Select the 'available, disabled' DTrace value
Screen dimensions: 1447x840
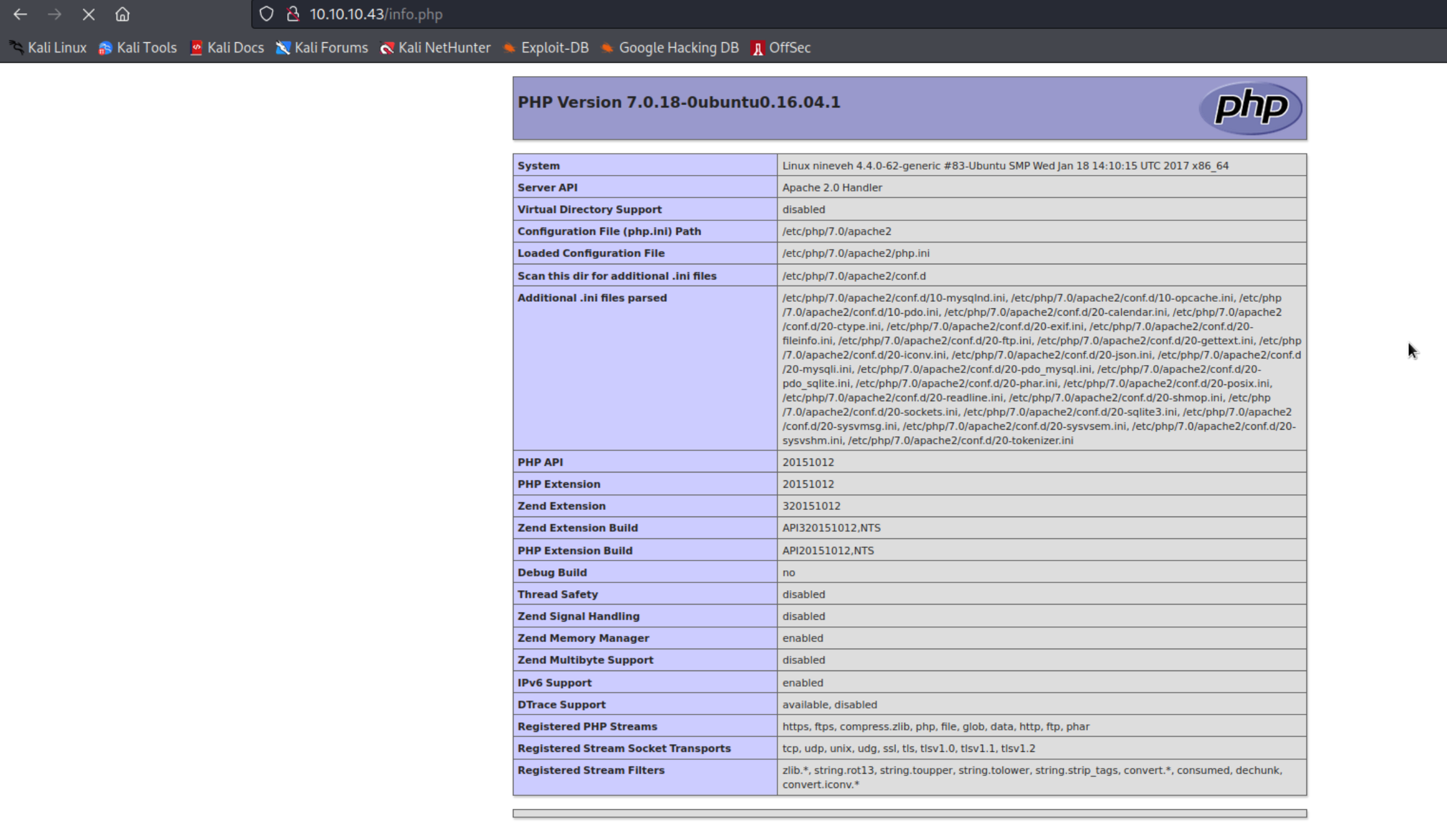(x=830, y=704)
